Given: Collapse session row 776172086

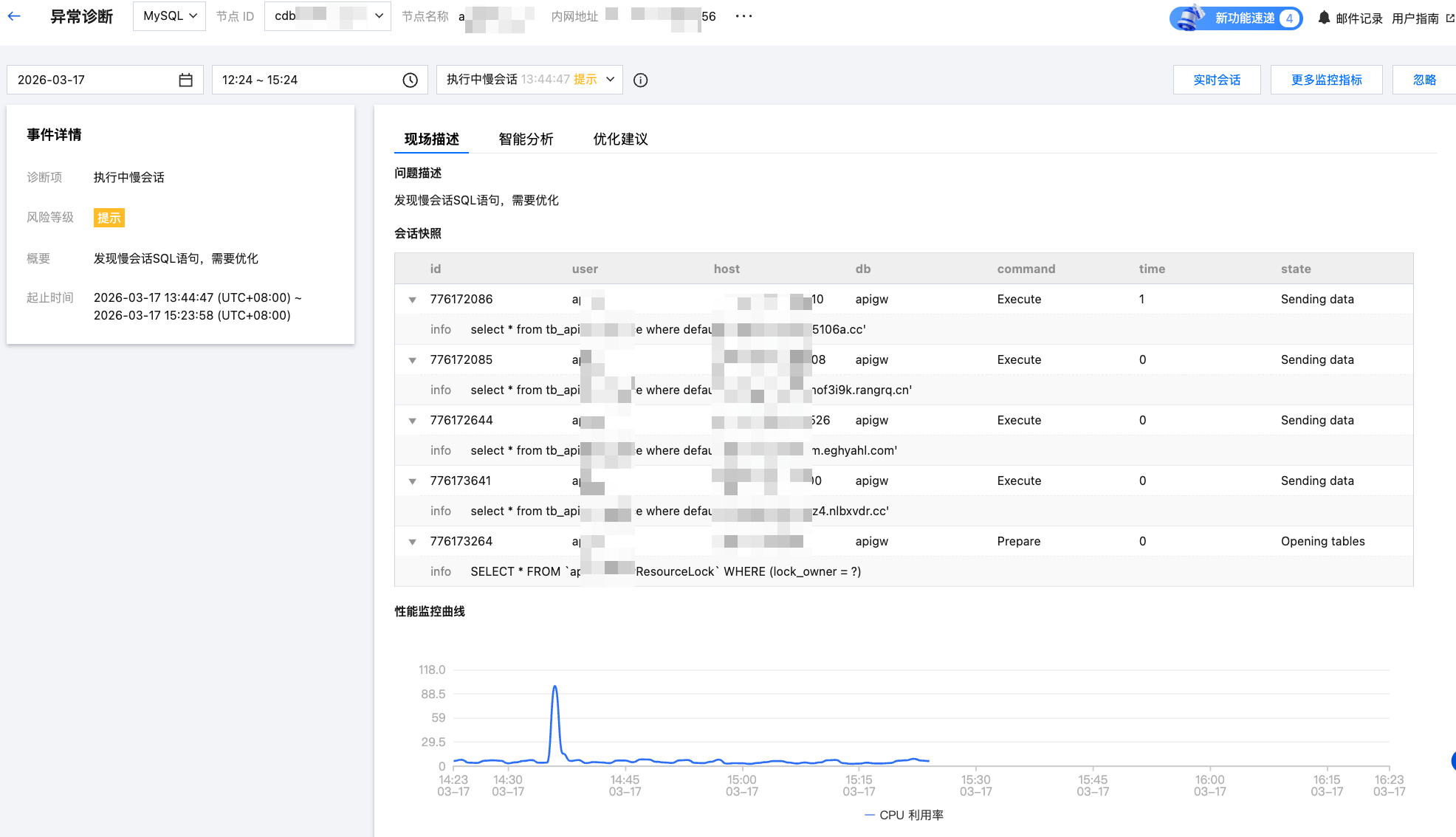Looking at the screenshot, I should 413,300.
